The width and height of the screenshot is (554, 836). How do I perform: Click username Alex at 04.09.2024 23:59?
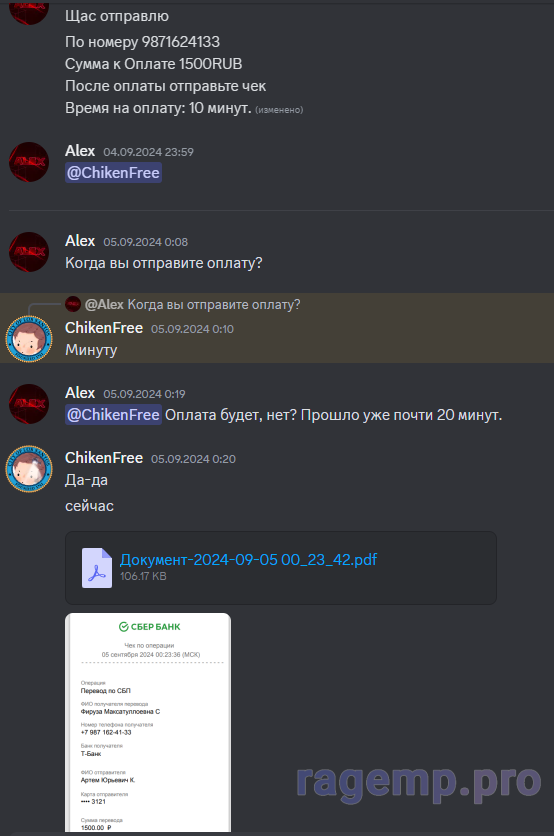coord(80,151)
